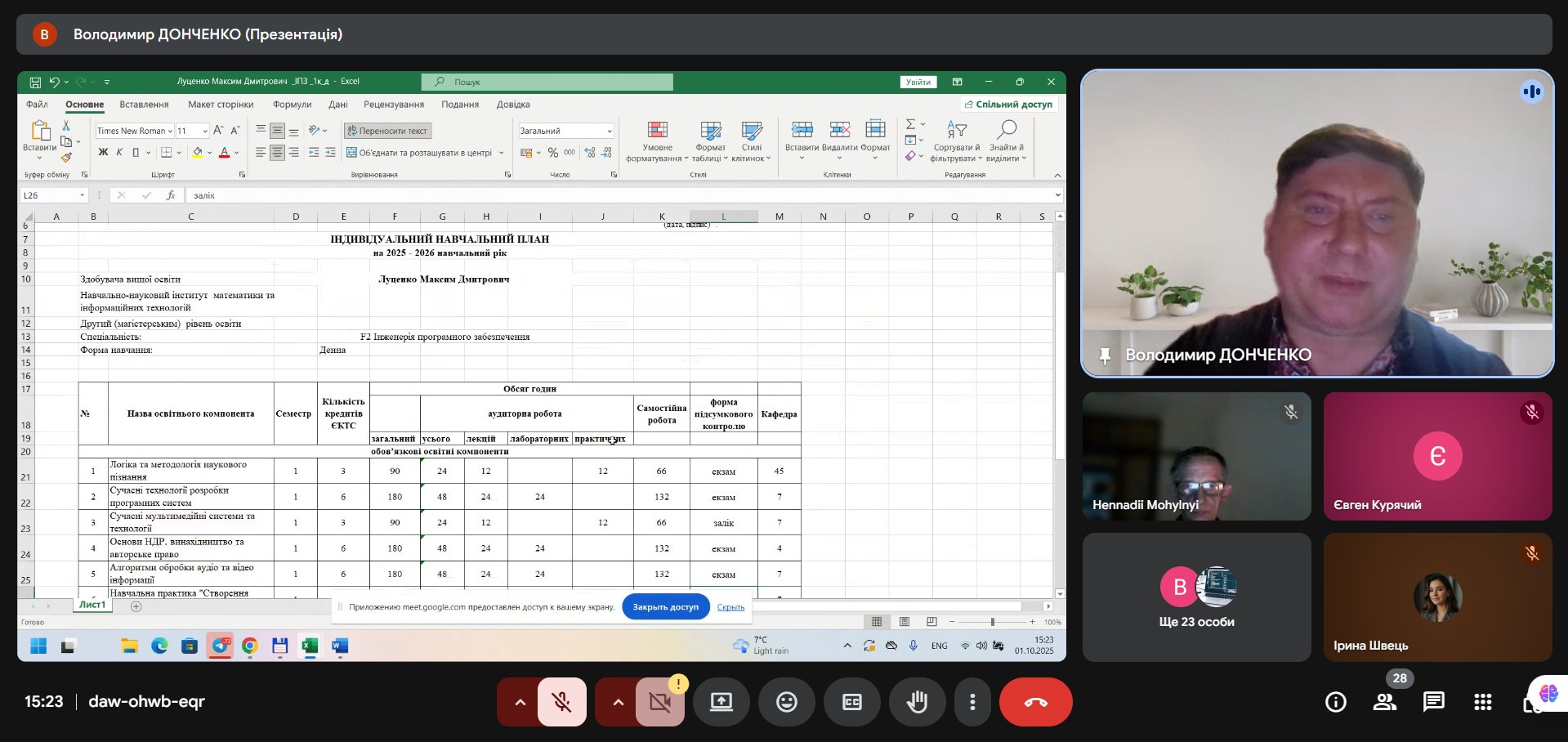
Task: Click the Скрыть link
Action: [x=730, y=607]
